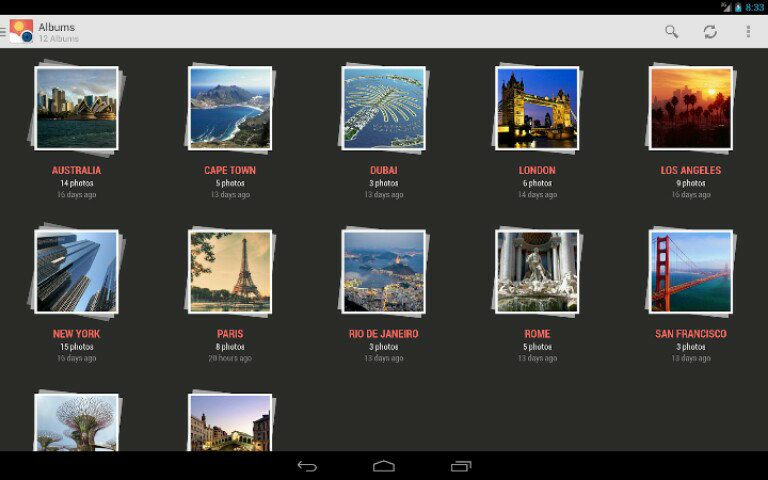
Task: Click '14 photos' under Australia
Action: click(76, 183)
